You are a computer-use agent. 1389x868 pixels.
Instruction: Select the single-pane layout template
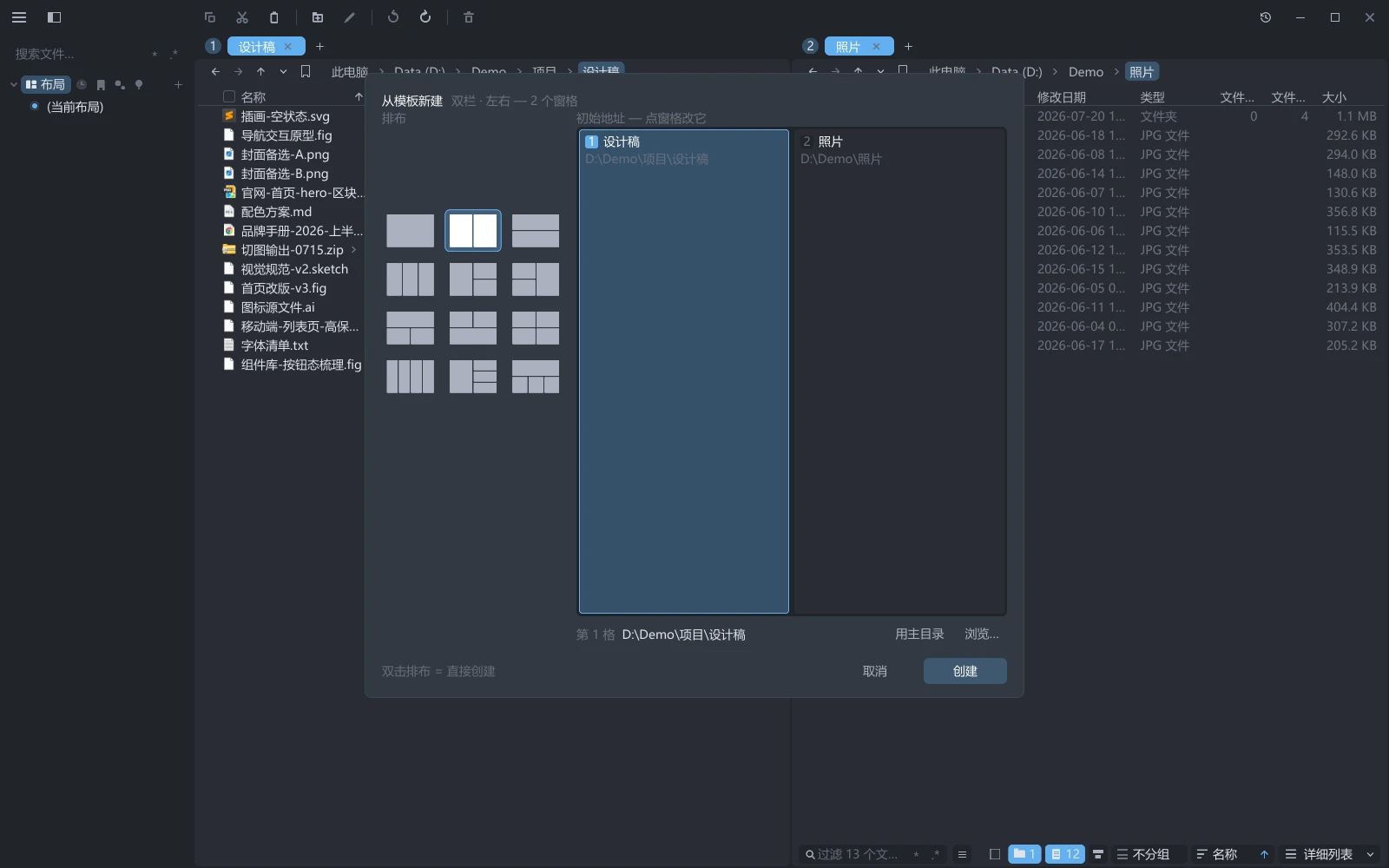pyautogui.click(x=410, y=231)
